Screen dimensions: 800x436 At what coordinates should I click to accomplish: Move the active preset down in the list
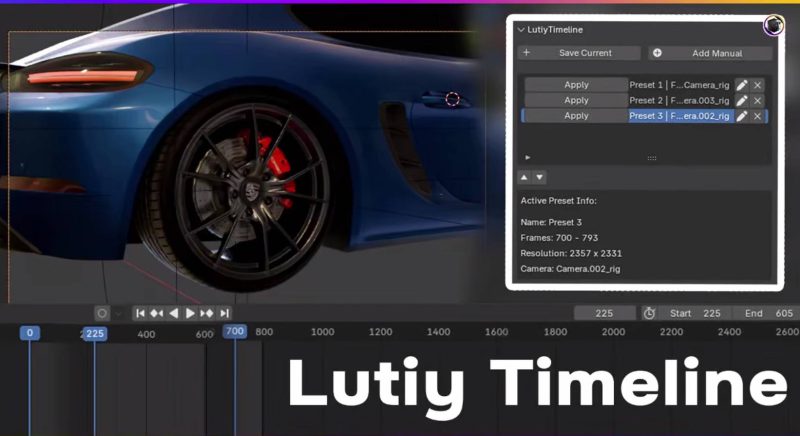point(540,177)
